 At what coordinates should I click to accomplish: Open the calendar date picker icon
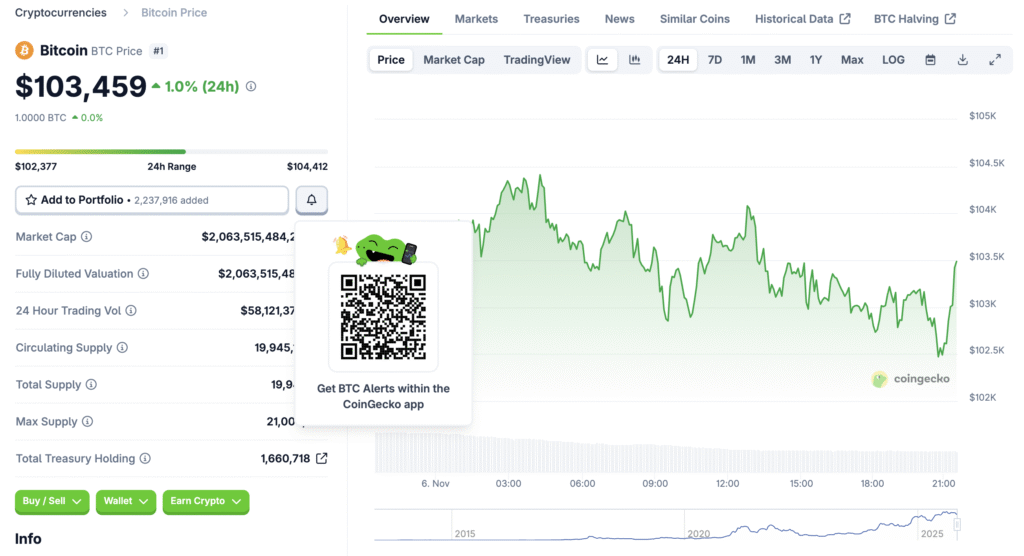click(x=930, y=60)
